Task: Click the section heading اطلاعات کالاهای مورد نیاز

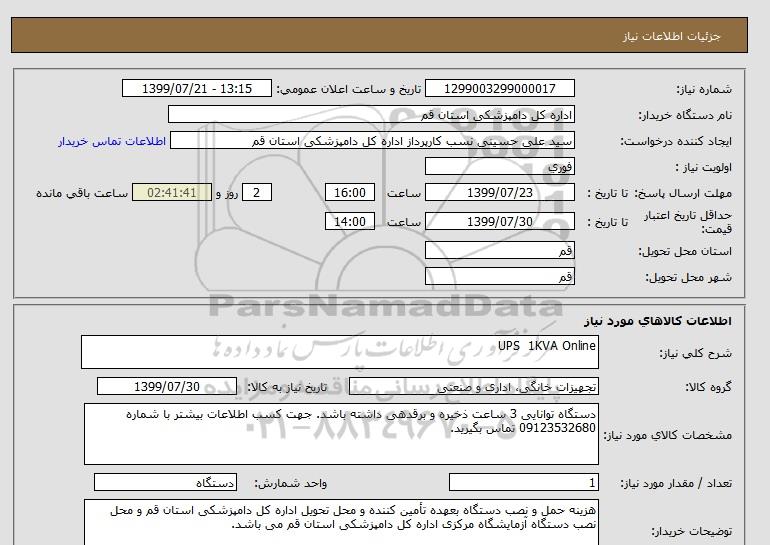Action: (658, 321)
